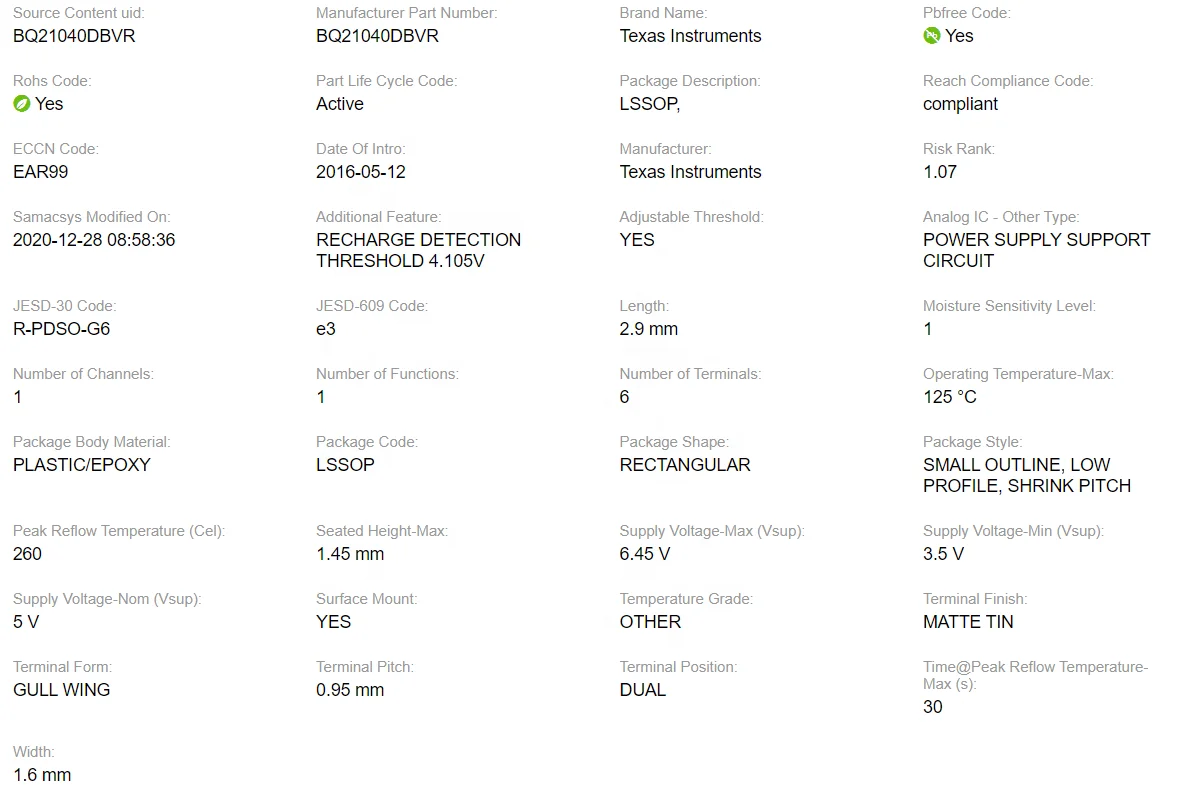Click the green Pbfree icon
The width and height of the screenshot is (1186, 796).
(932, 36)
